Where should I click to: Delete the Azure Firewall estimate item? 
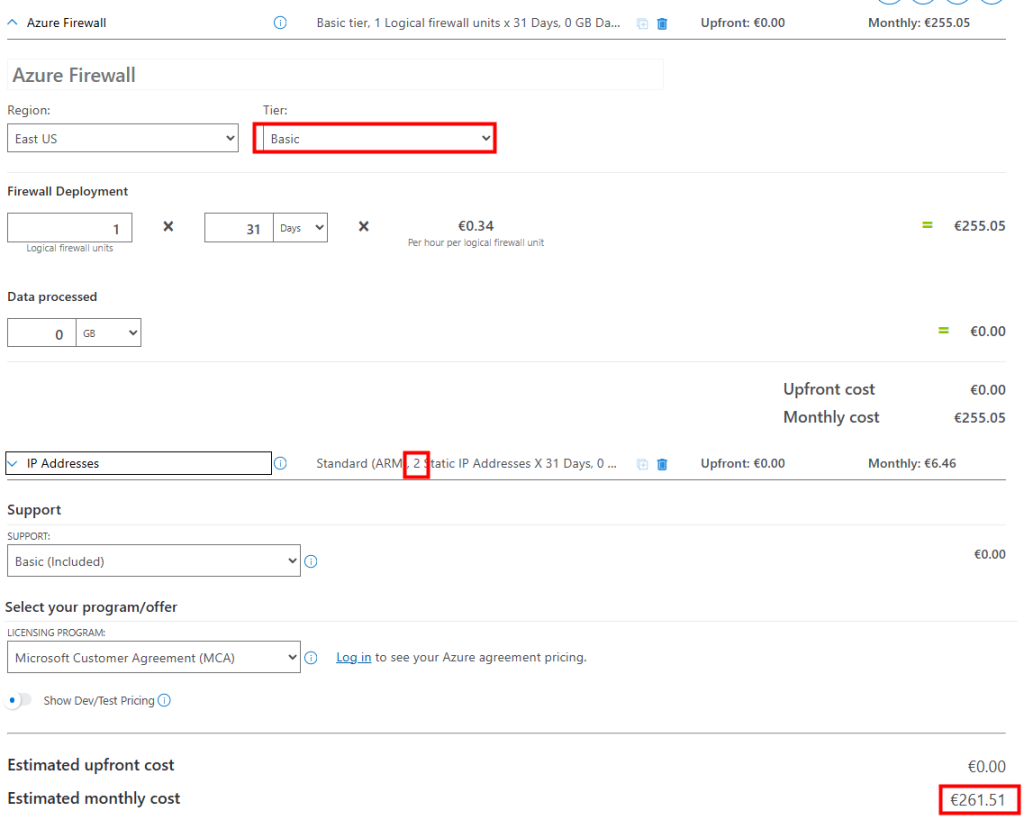[662, 24]
